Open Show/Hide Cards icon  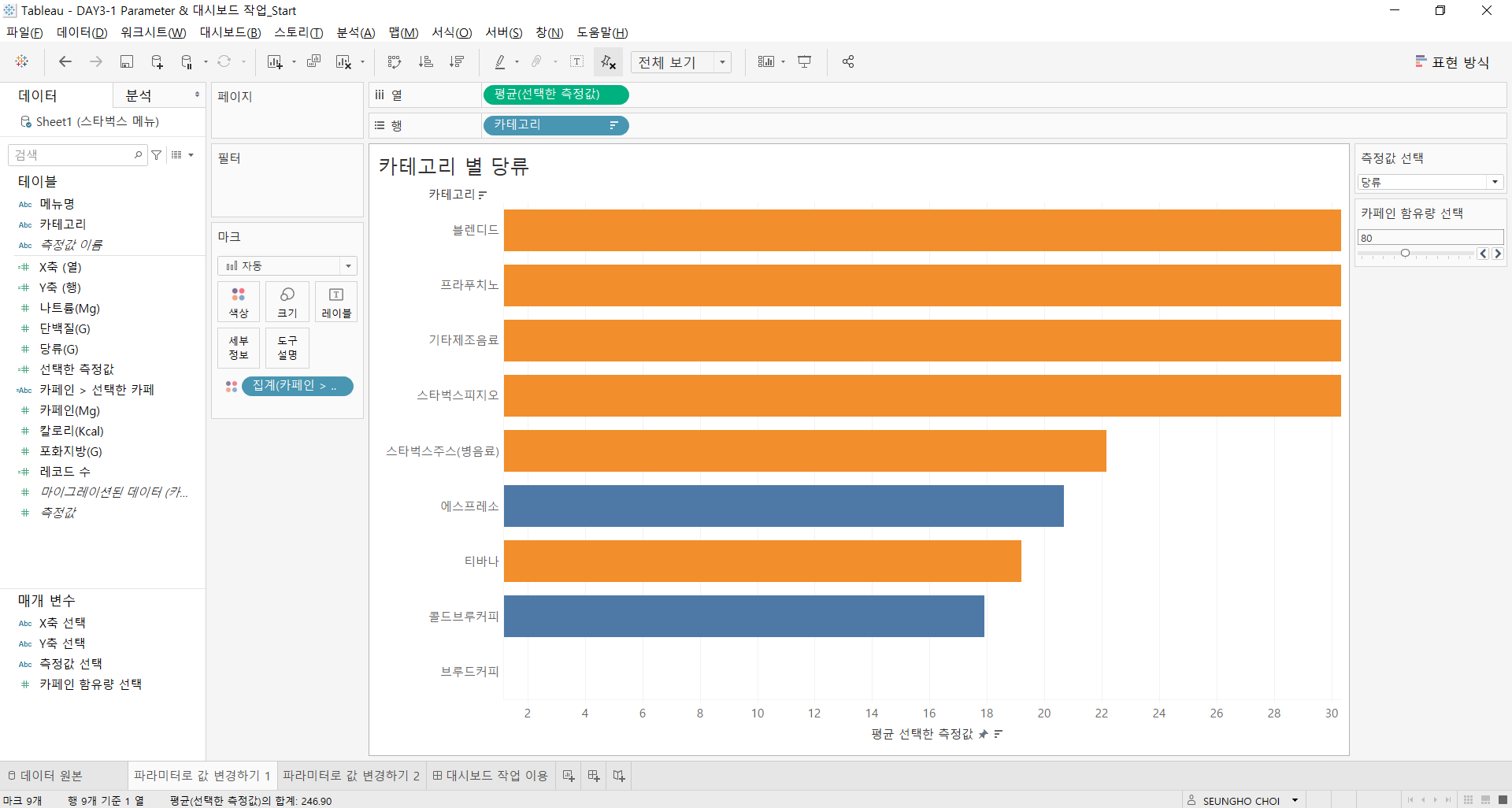[x=765, y=61]
